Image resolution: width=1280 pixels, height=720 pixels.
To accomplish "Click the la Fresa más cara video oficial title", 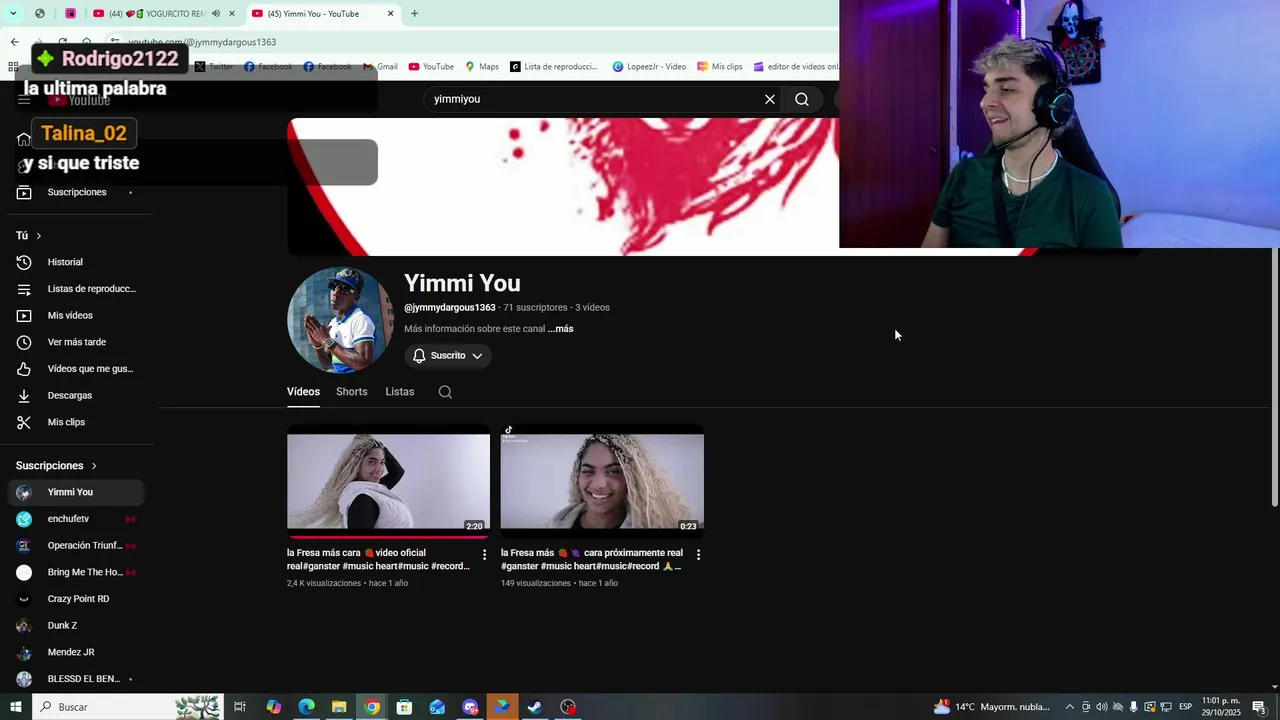I will [x=378, y=559].
